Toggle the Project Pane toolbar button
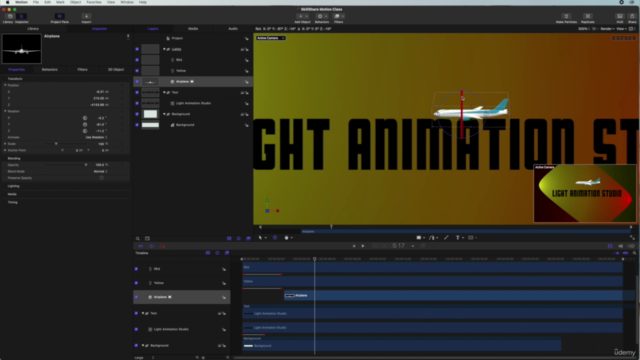The image size is (640, 360). 60,17
